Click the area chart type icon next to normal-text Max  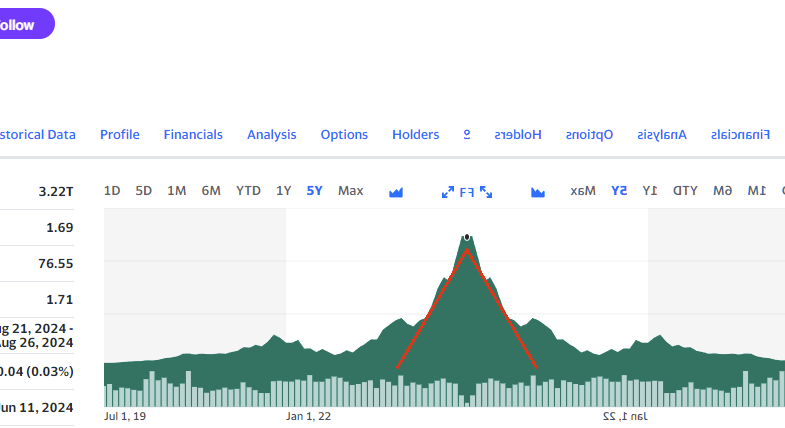click(396, 192)
